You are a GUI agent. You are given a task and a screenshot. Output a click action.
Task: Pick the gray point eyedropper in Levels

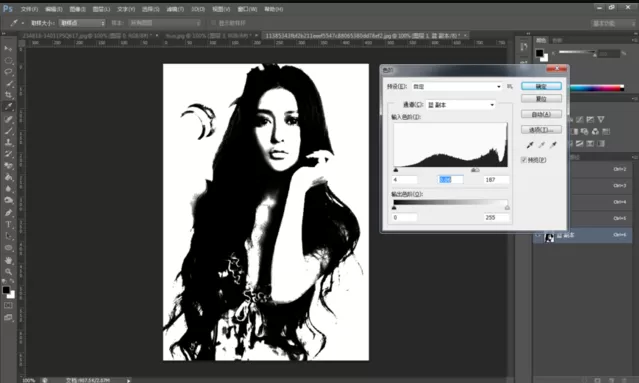[542, 145]
